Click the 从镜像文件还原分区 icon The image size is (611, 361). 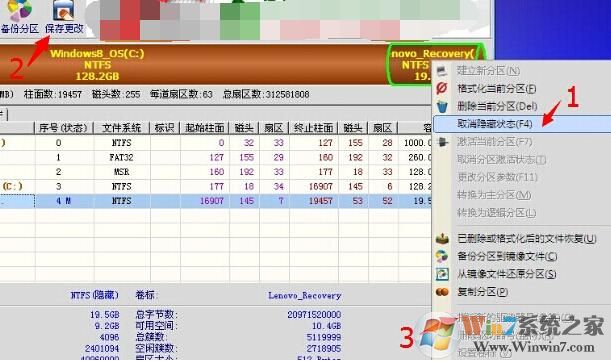[442, 274]
